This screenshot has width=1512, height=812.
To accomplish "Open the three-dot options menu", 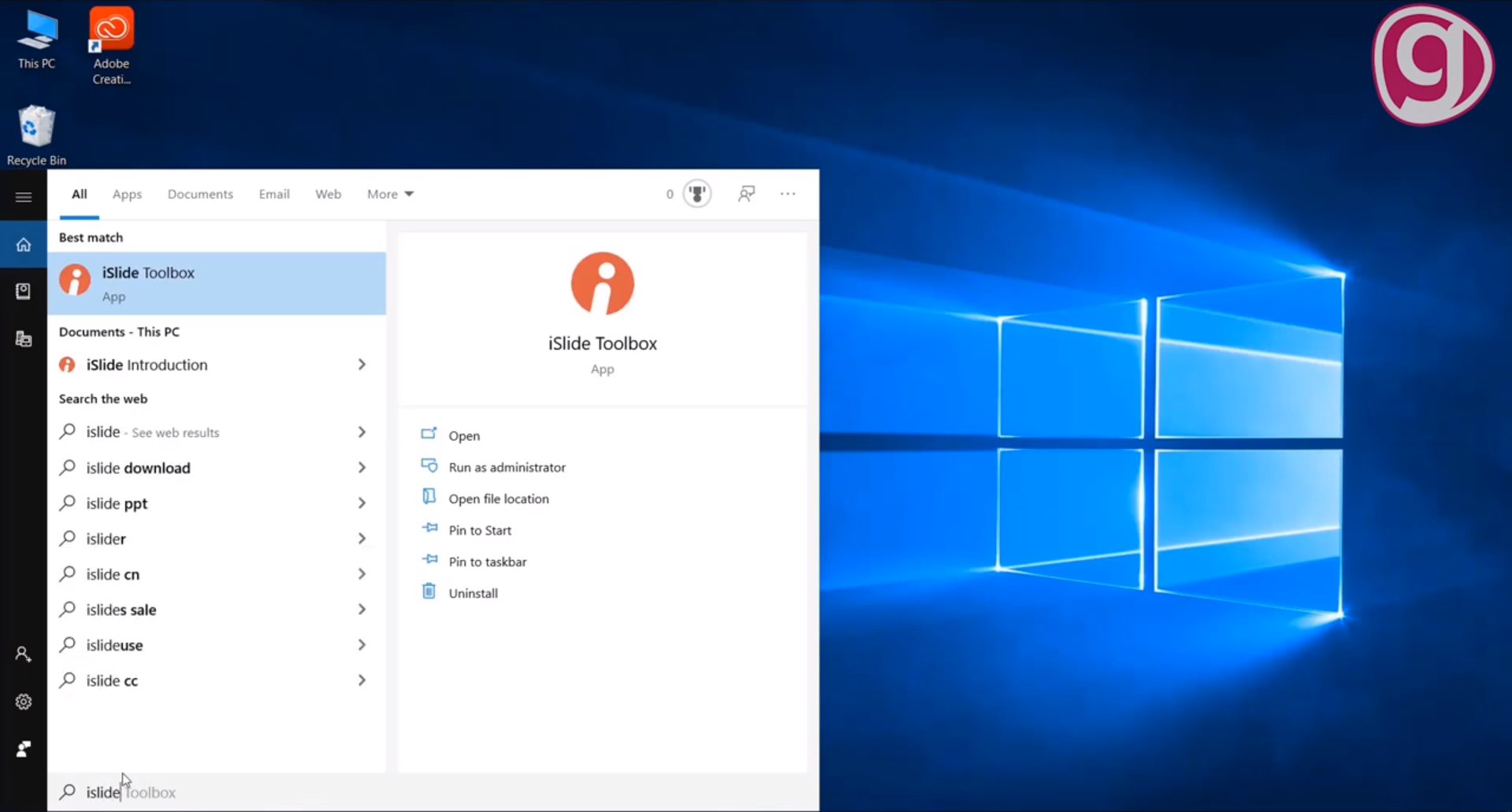I will [788, 194].
